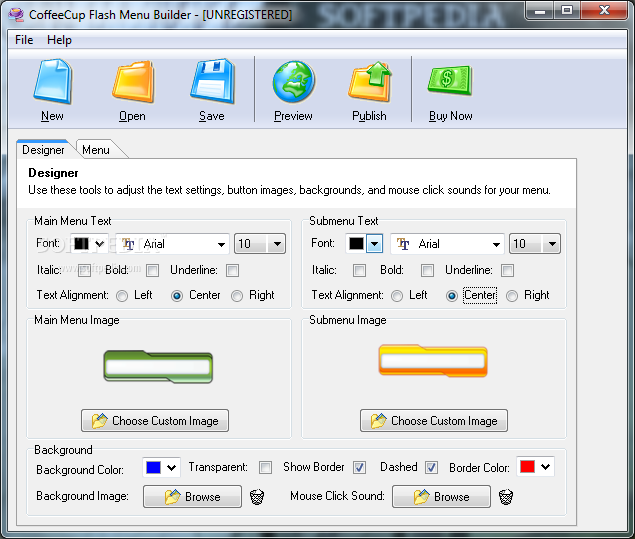Viewport: 635px width, 539px height.
Task: Open the Help menu
Action: point(59,40)
